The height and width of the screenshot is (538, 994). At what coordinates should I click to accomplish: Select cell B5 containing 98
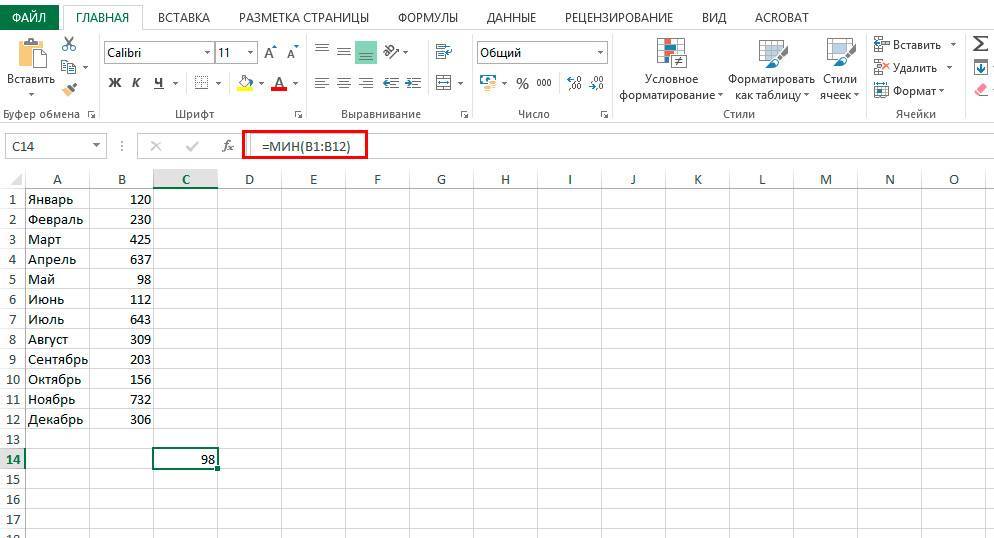click(121, 279)
